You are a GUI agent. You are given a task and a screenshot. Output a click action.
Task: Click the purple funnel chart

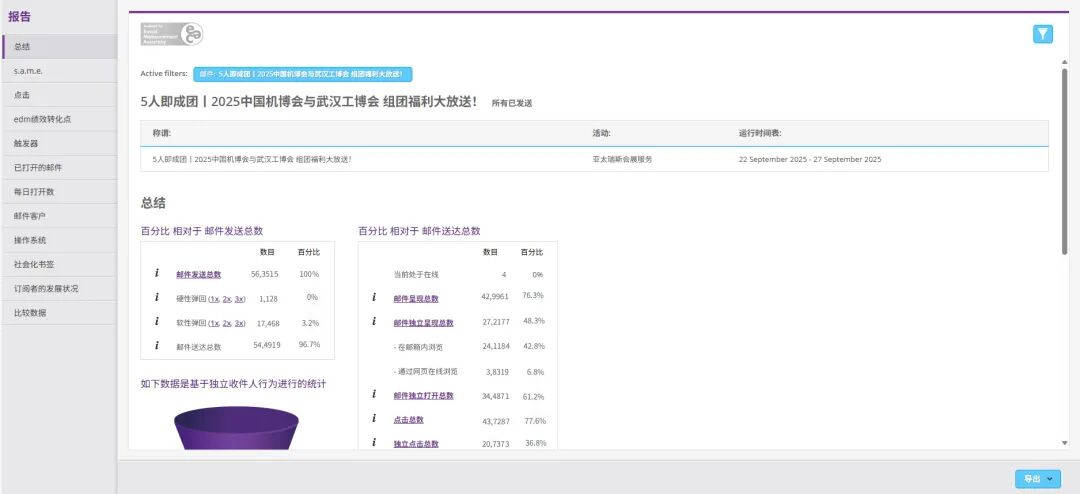point(236,428)
